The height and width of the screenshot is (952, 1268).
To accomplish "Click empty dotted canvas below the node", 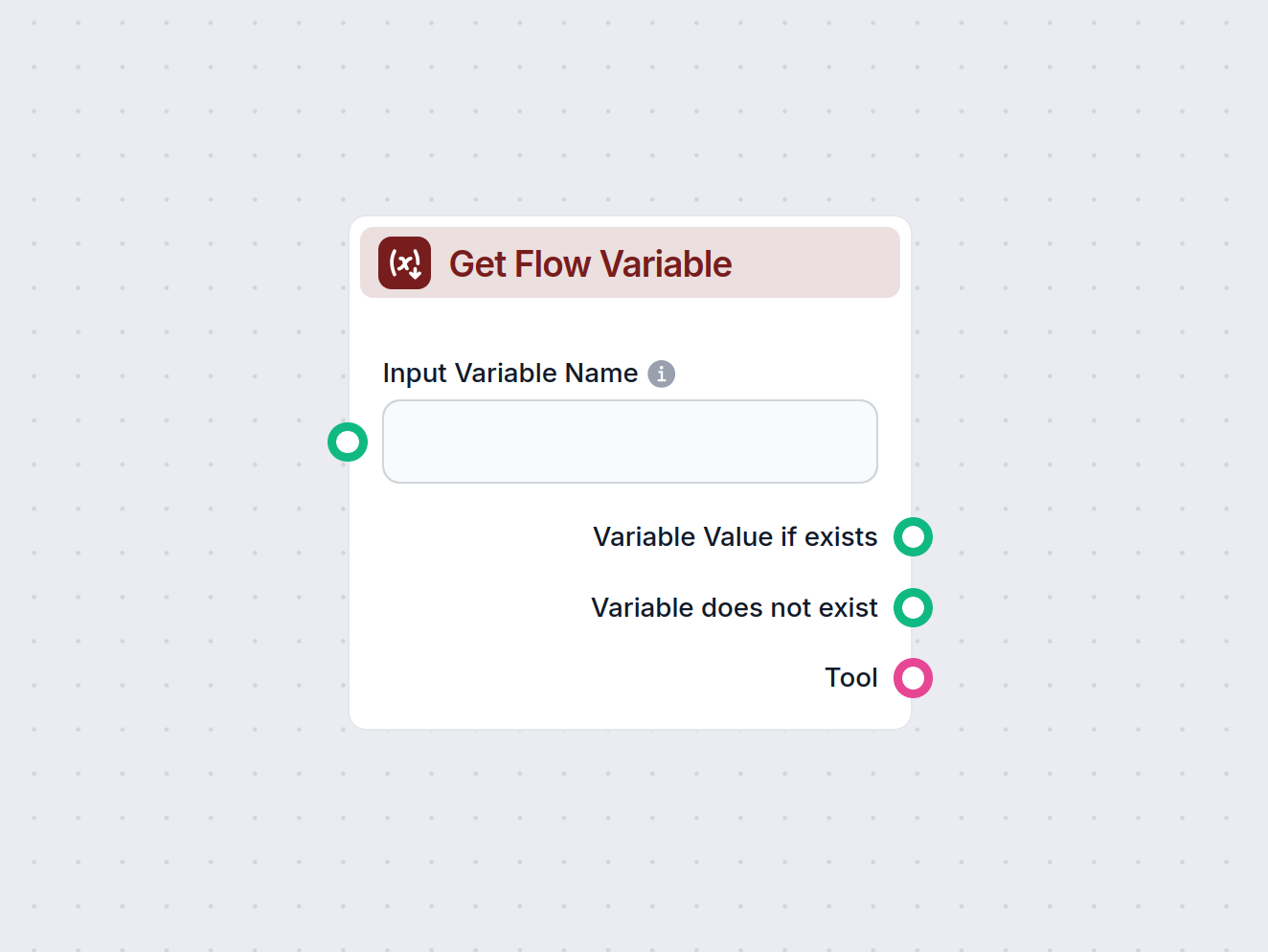I will tap(629, 843).
